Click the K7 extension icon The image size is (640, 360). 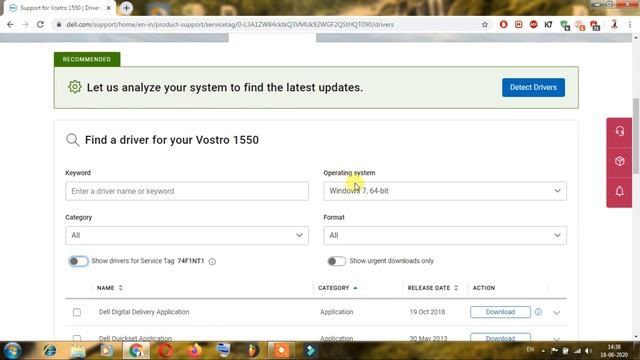pos(548,24)
